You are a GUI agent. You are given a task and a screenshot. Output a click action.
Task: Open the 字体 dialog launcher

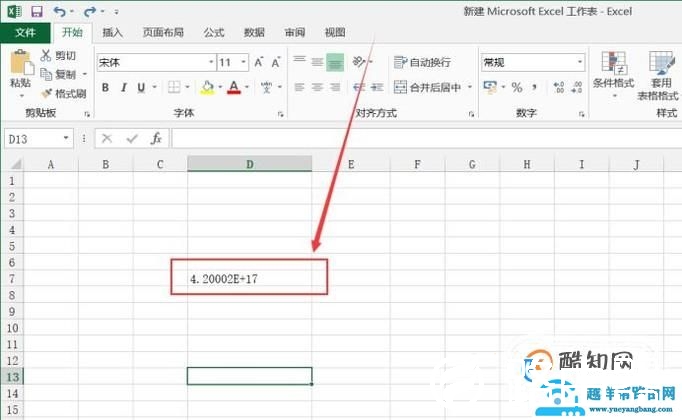tap(281, 114)
